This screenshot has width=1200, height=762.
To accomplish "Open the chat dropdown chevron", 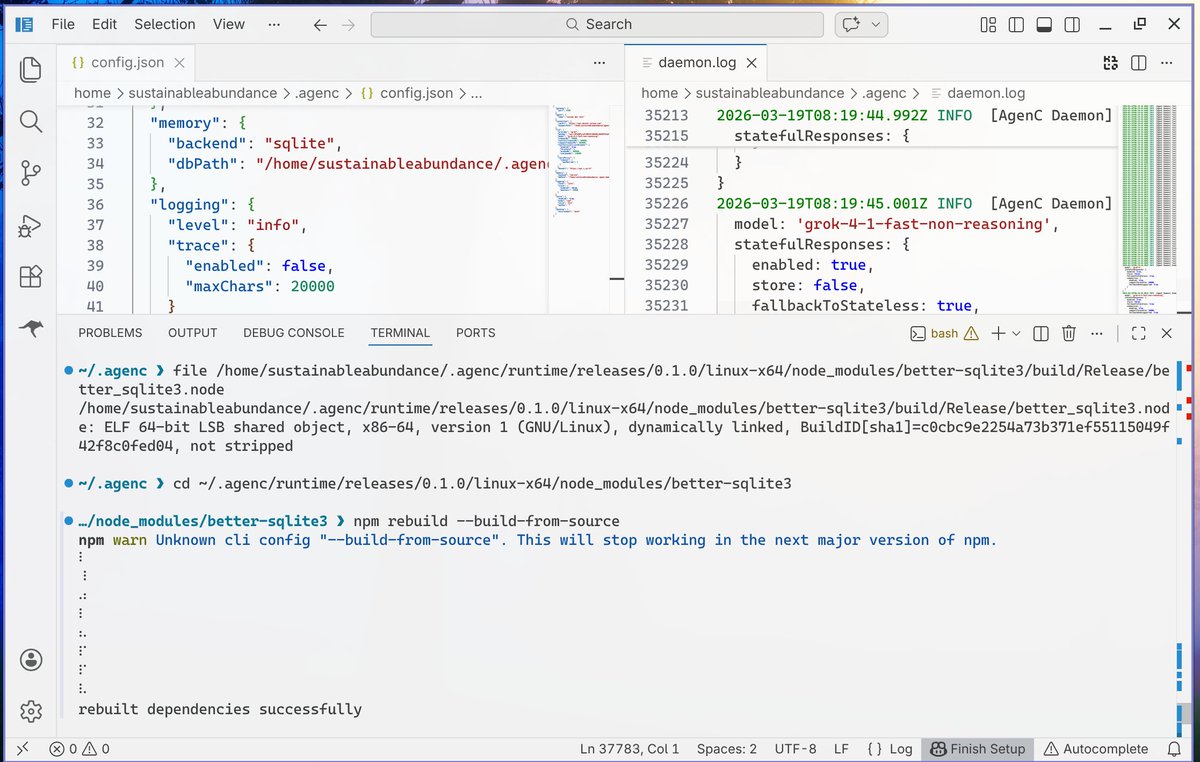I will (876, 25).
